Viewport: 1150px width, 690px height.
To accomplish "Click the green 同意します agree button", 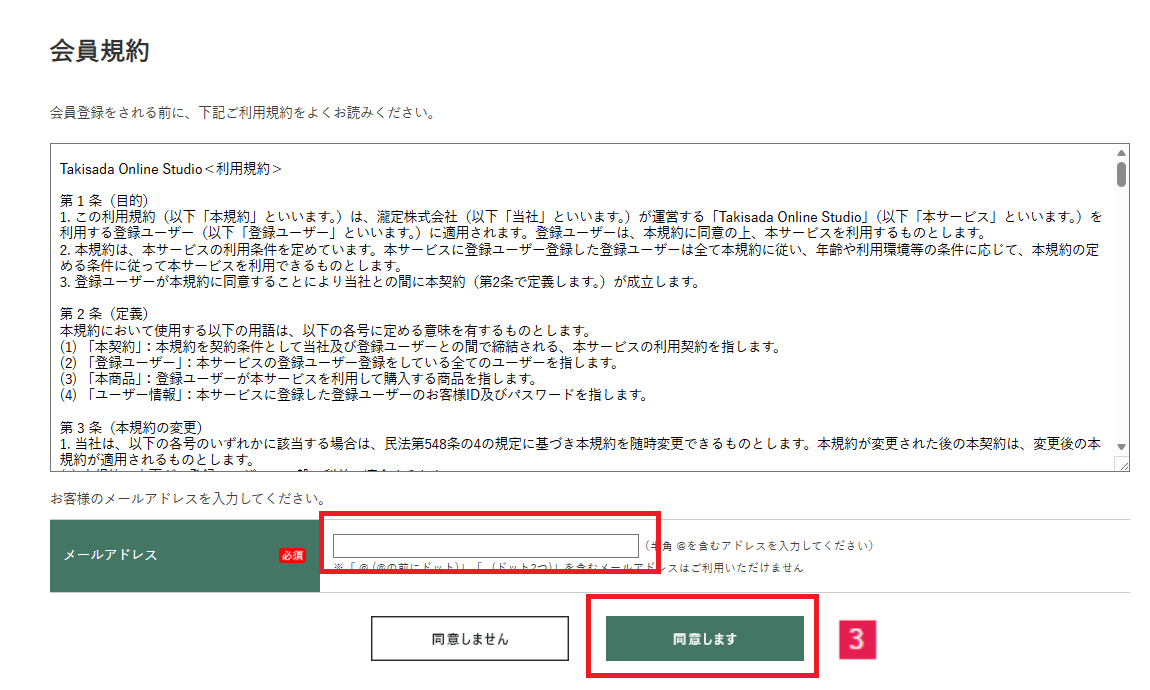I will [704, 639].
